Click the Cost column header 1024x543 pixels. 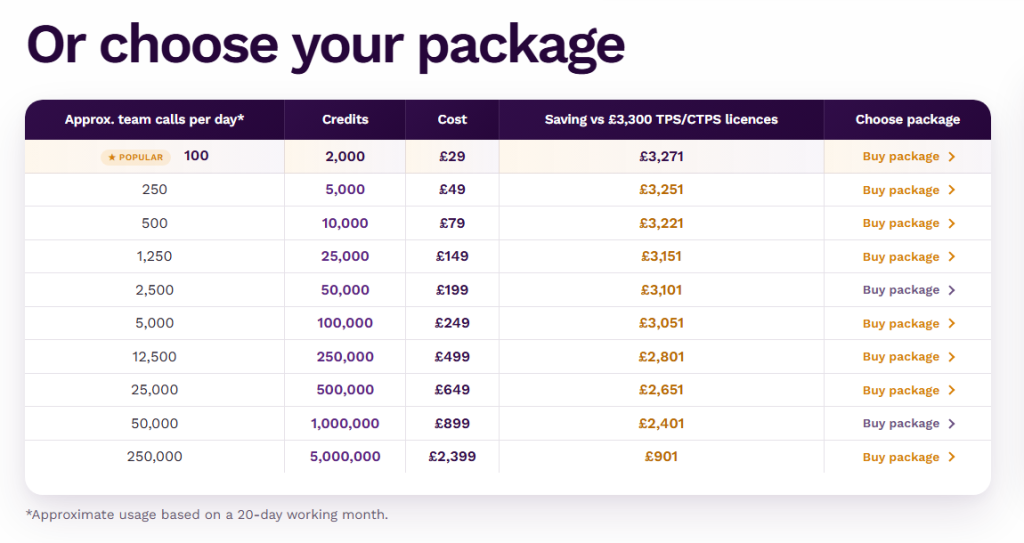click(x=452, y=120)
